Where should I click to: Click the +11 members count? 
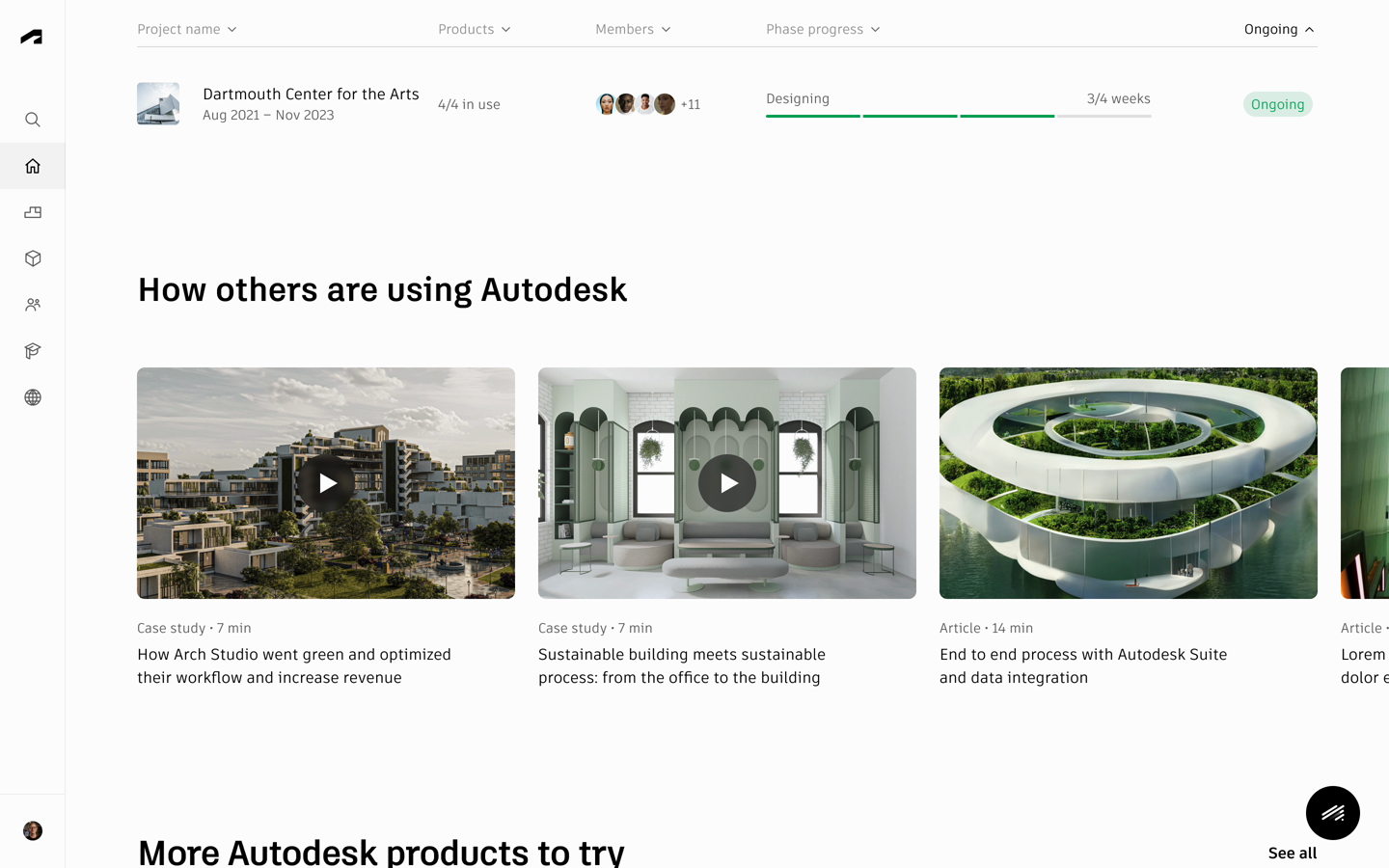pos(691,104)
